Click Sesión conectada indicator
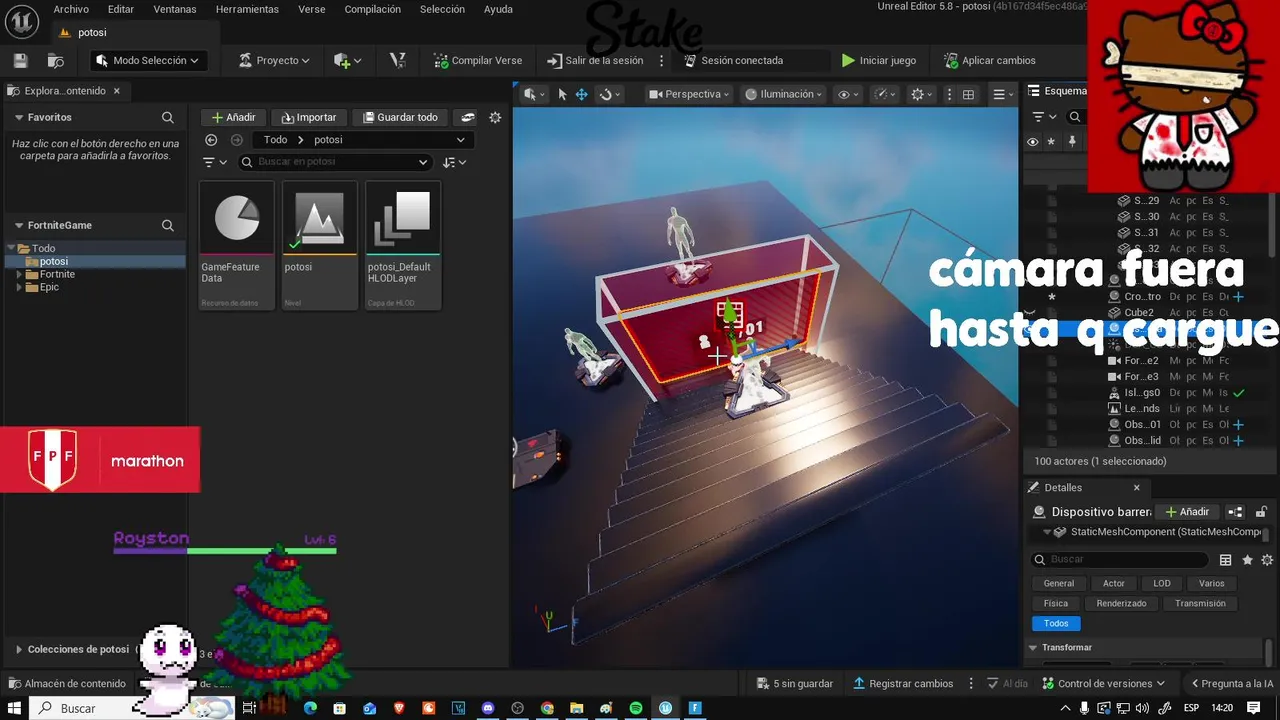This screenshot has width=1280, height=720. 734,60
